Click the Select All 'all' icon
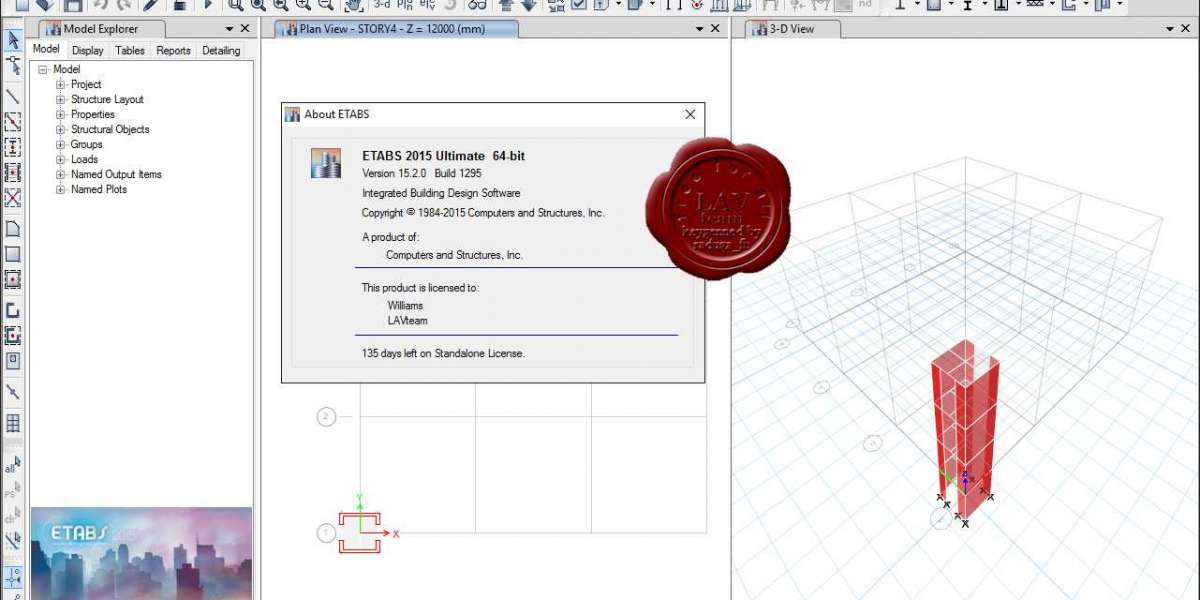1200x600 pixels. coord(13,465)
